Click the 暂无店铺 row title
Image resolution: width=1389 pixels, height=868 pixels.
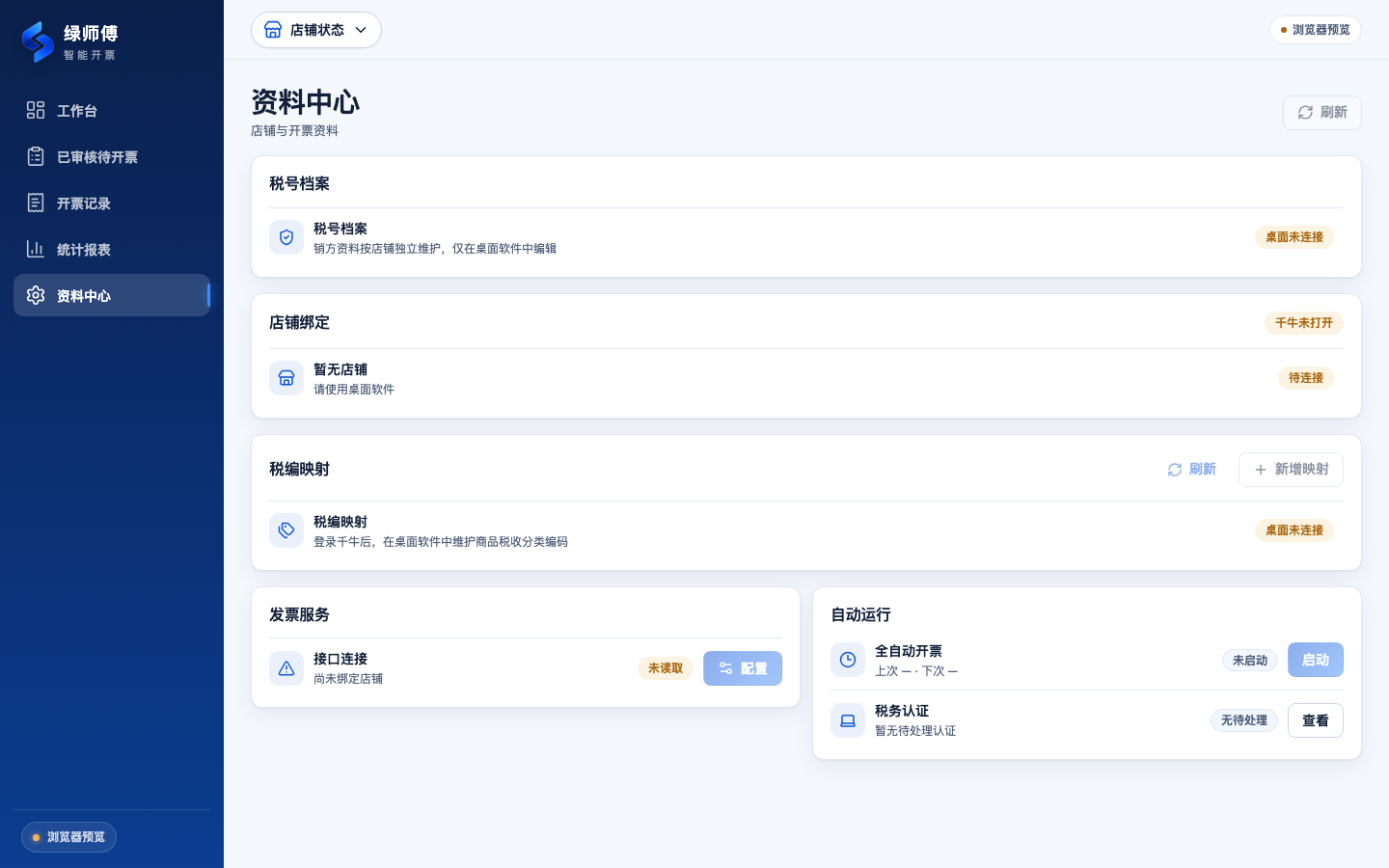[340, 369]
